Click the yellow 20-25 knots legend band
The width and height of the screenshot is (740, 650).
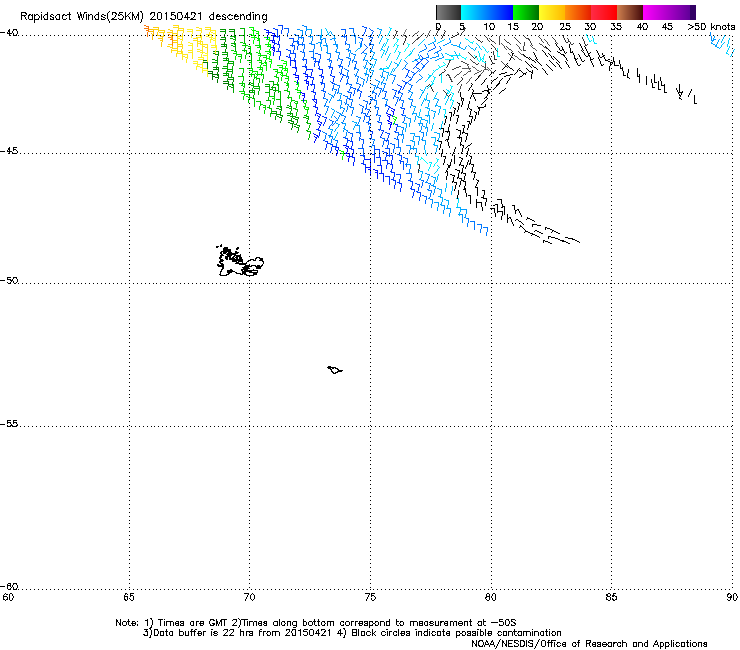552,12
